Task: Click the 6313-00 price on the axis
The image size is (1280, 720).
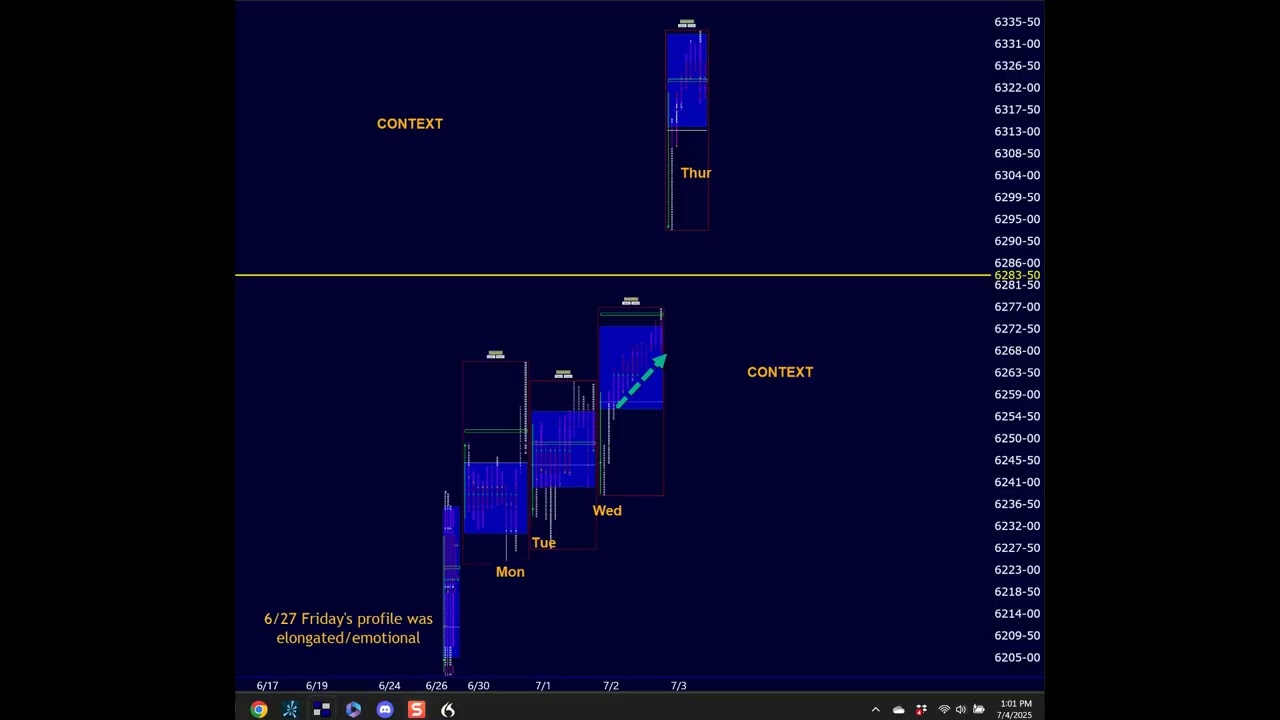Action: [1017, 132]
